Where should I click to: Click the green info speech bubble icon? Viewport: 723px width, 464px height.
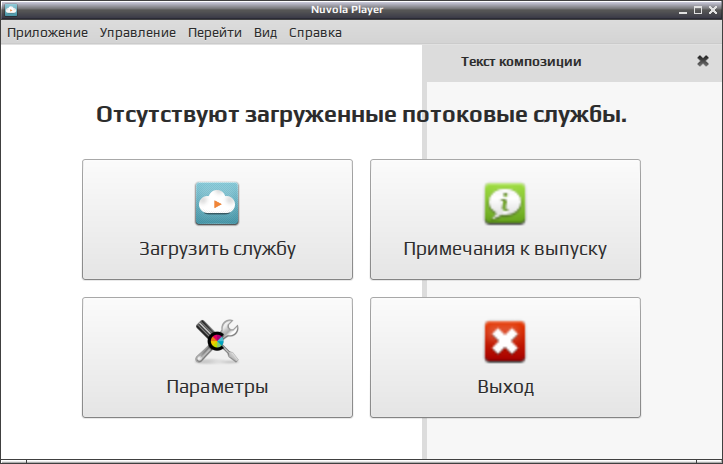[x=505, y=203]
